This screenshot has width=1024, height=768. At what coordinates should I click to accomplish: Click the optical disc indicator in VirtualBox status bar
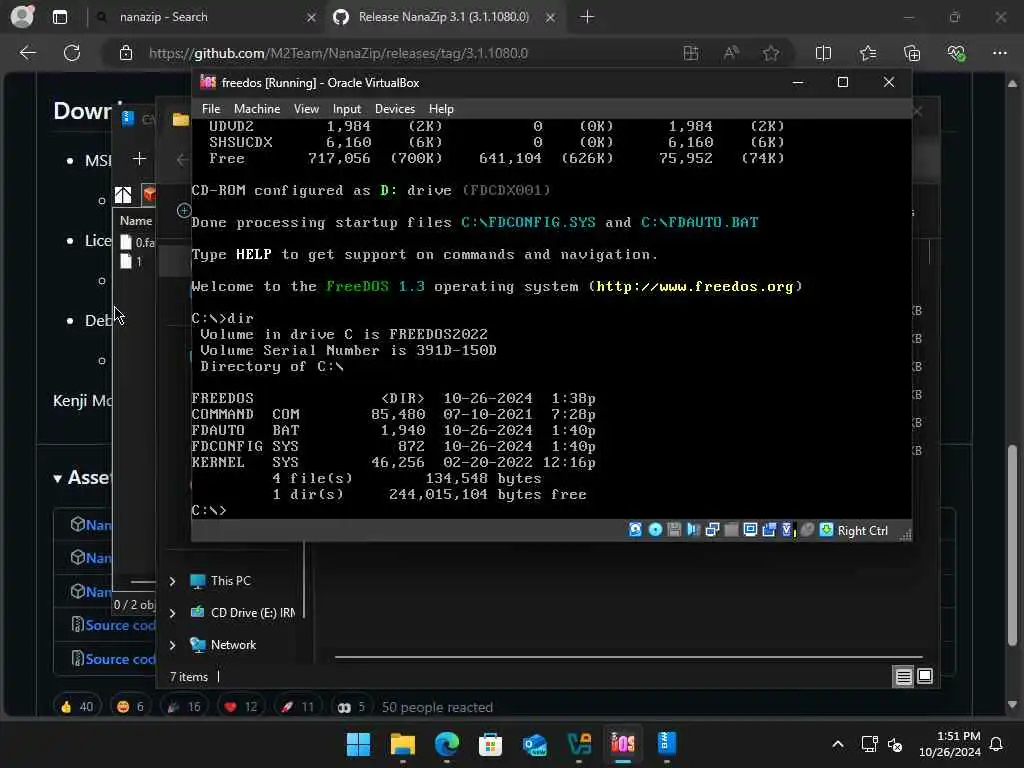[x=655, y=530]
